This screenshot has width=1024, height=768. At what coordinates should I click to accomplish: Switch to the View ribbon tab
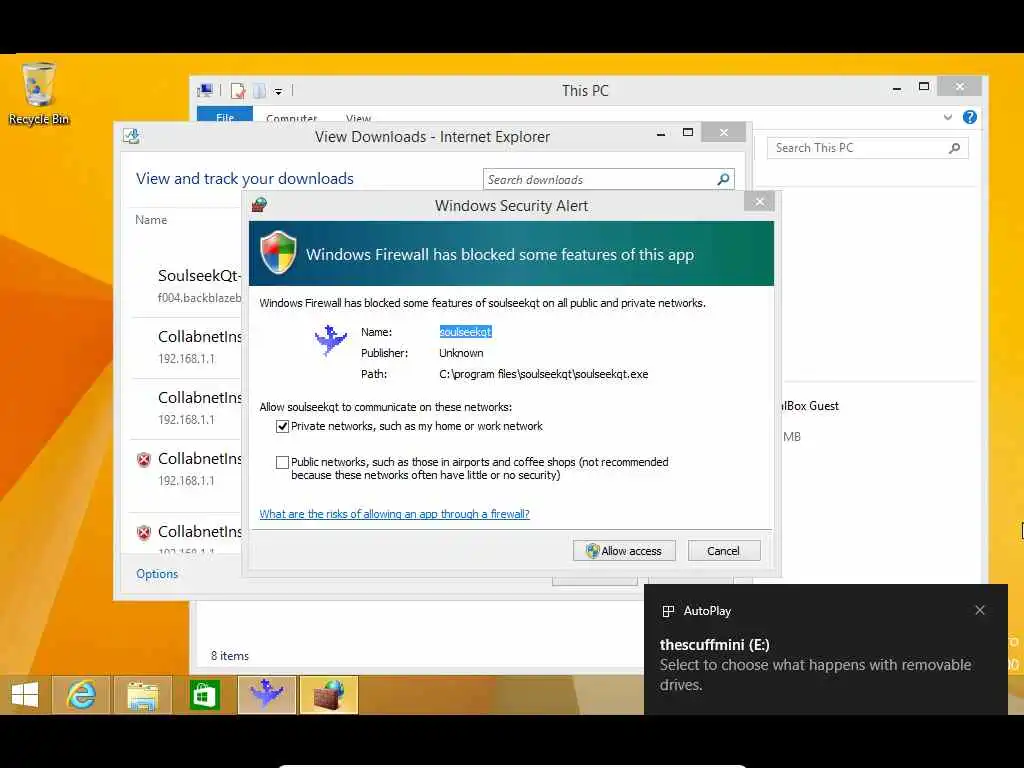click(359, 118)
